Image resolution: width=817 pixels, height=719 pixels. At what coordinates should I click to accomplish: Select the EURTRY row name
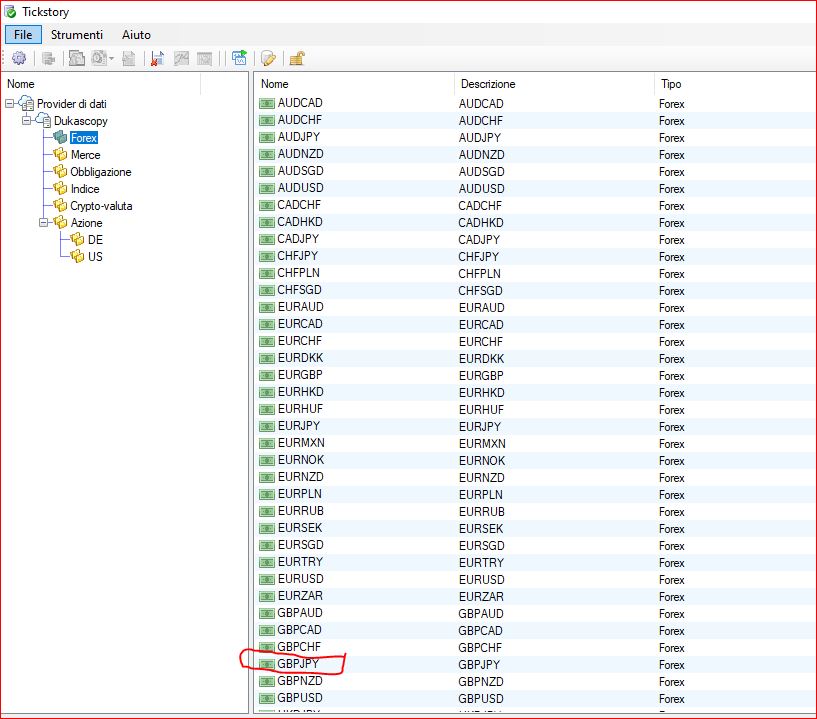(301, 562)
